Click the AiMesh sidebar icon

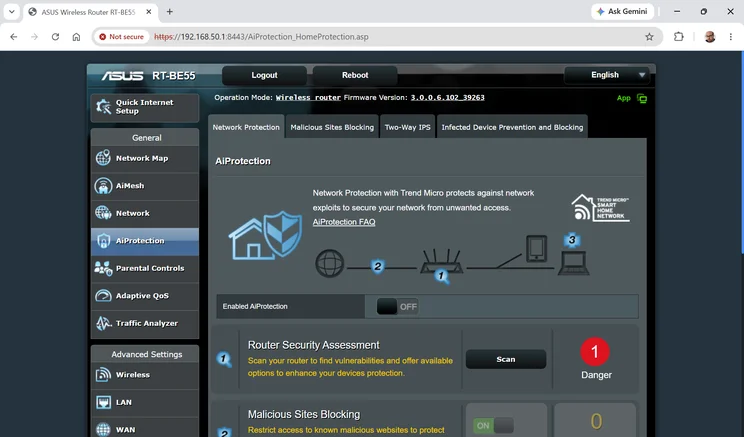(x=103, y=186)
